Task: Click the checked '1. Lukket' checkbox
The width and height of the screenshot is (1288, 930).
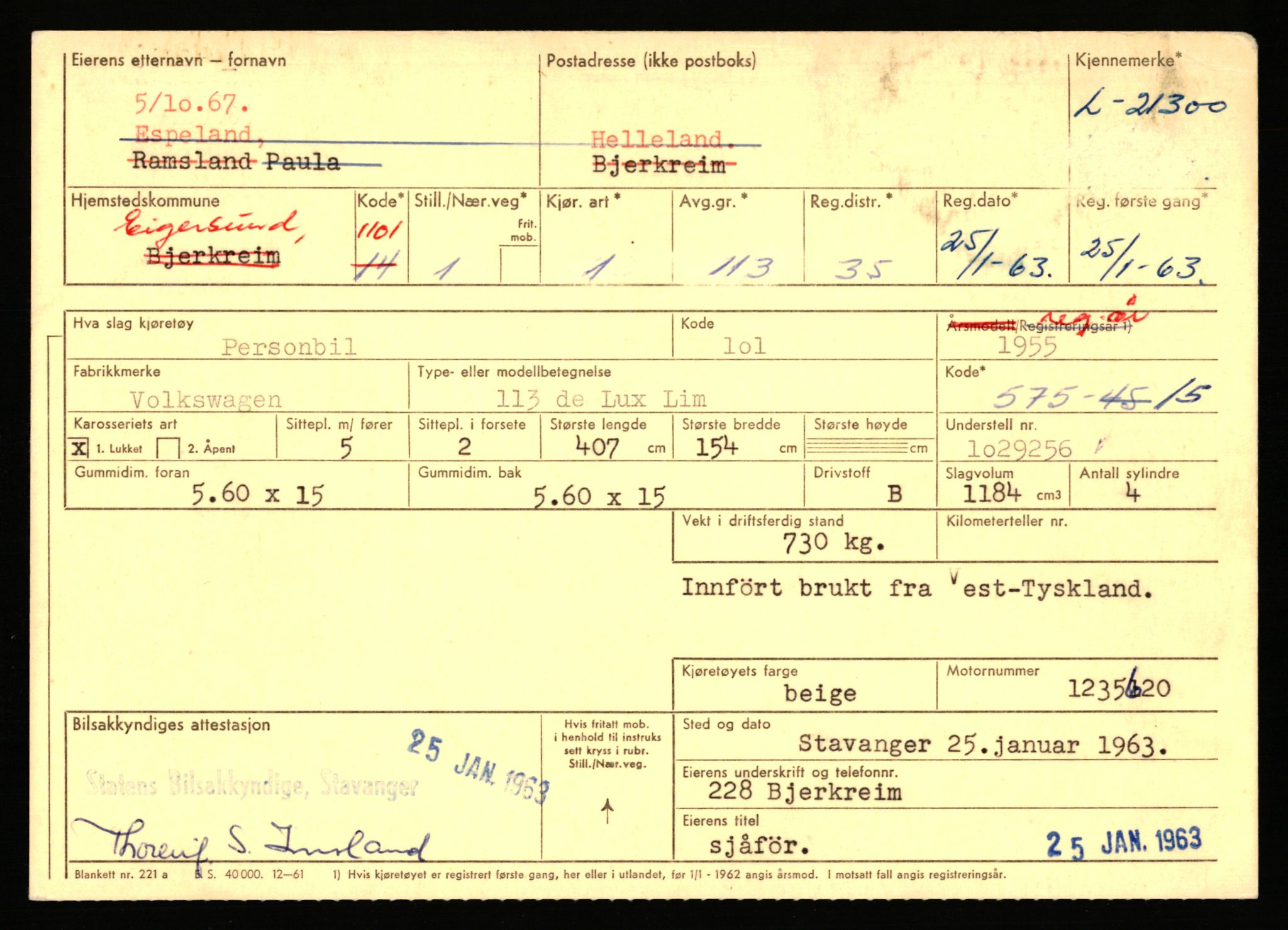Action: [79, 448]
